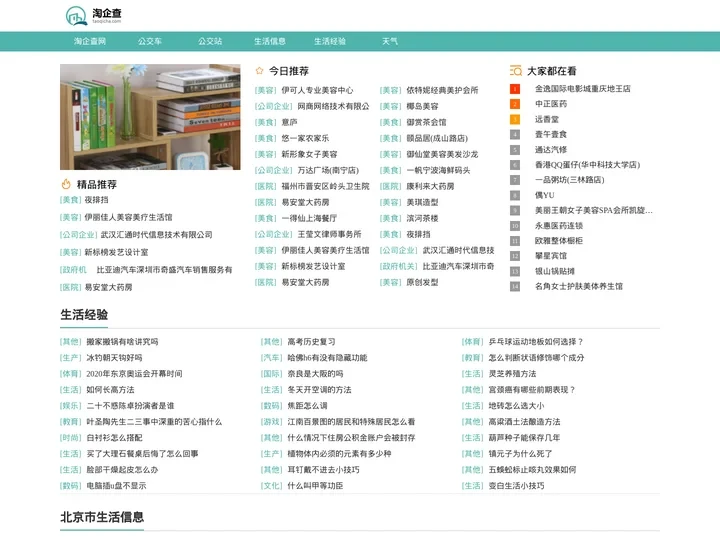The image size is (720, 540).
Task: Open 万达广场(南宁店) link
Action: click(328, 170)
